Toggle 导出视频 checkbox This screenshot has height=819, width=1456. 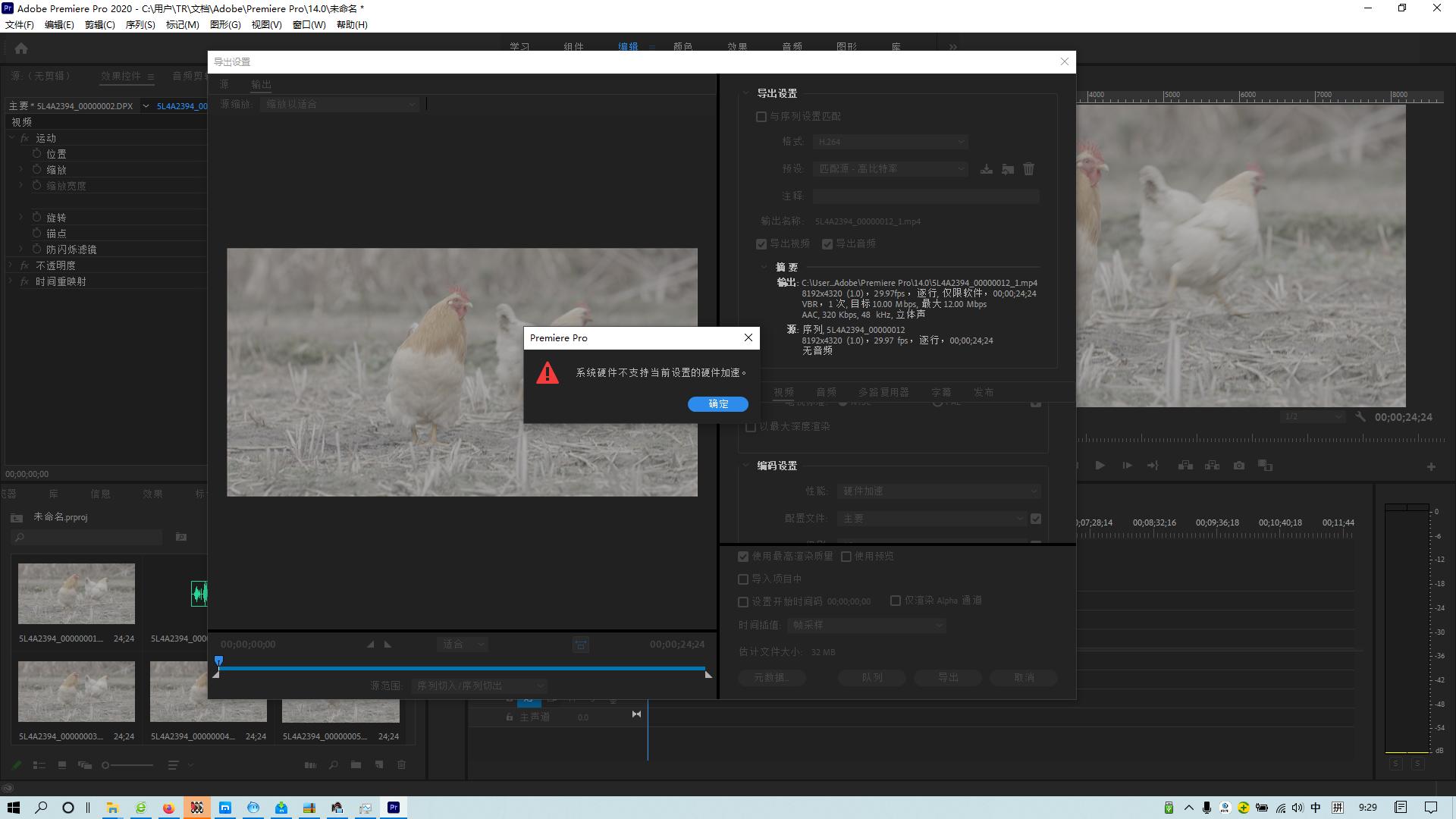pyautogui.click(x=761, y=244)
